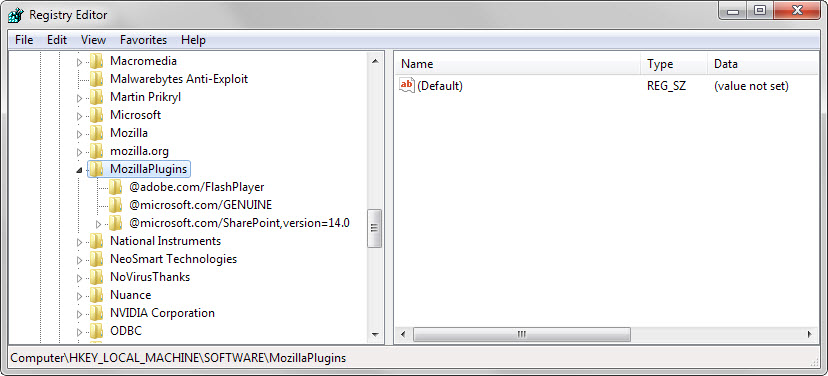
Task: Click the Microsoft folder icon
Action: pyautogui.click(x=96, y=115)
